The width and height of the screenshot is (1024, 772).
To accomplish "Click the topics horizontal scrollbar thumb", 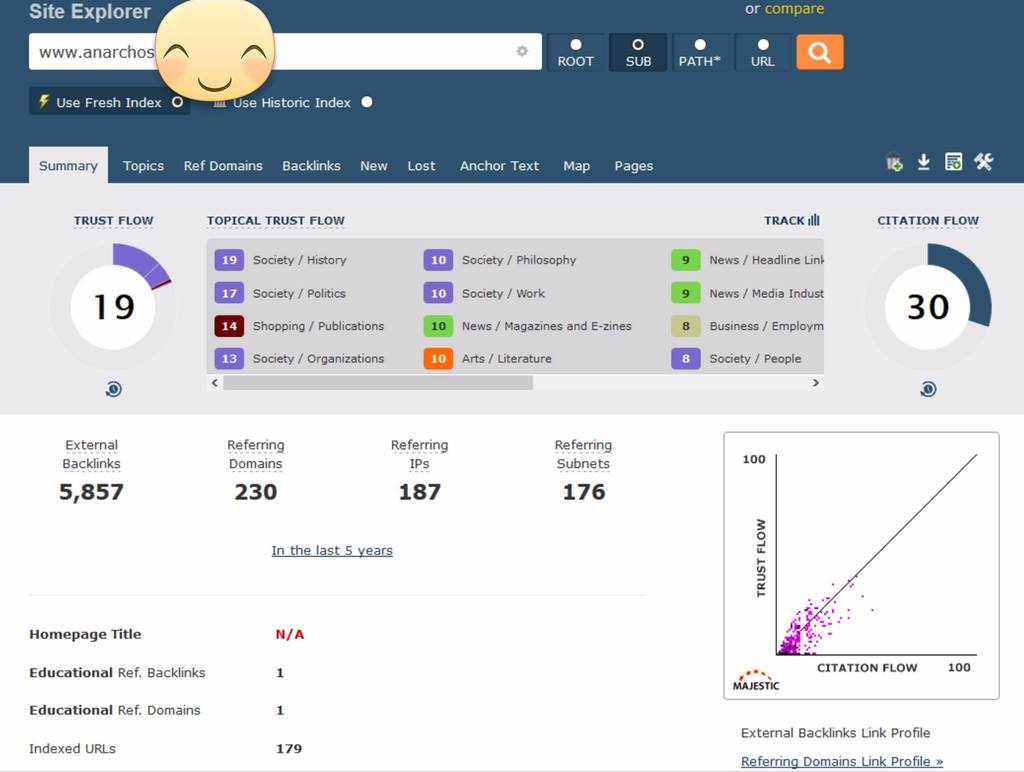I will 378,383.
